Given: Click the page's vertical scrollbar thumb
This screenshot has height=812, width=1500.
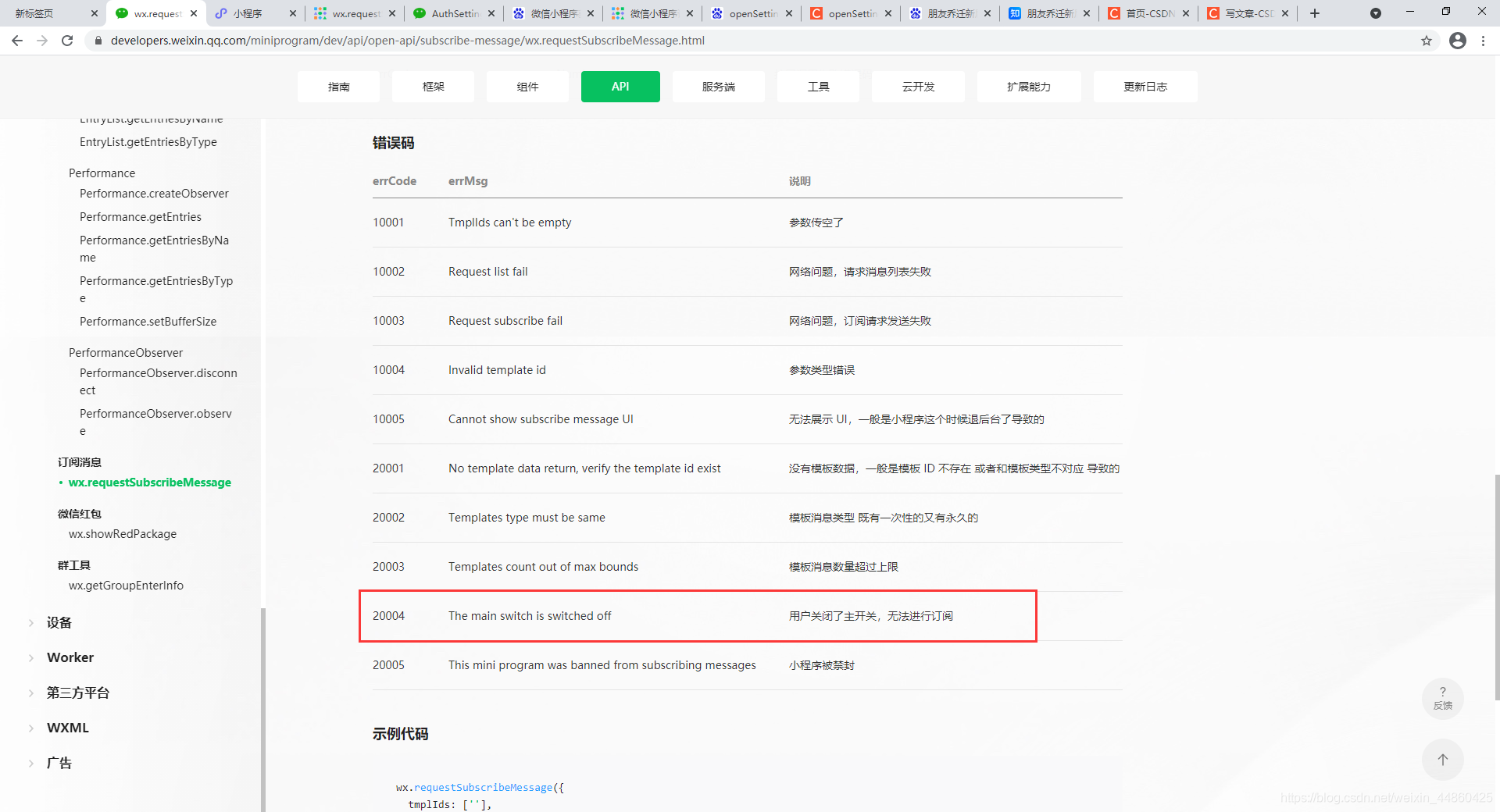Looking at the screenshot, I should tap(1496, 587).
